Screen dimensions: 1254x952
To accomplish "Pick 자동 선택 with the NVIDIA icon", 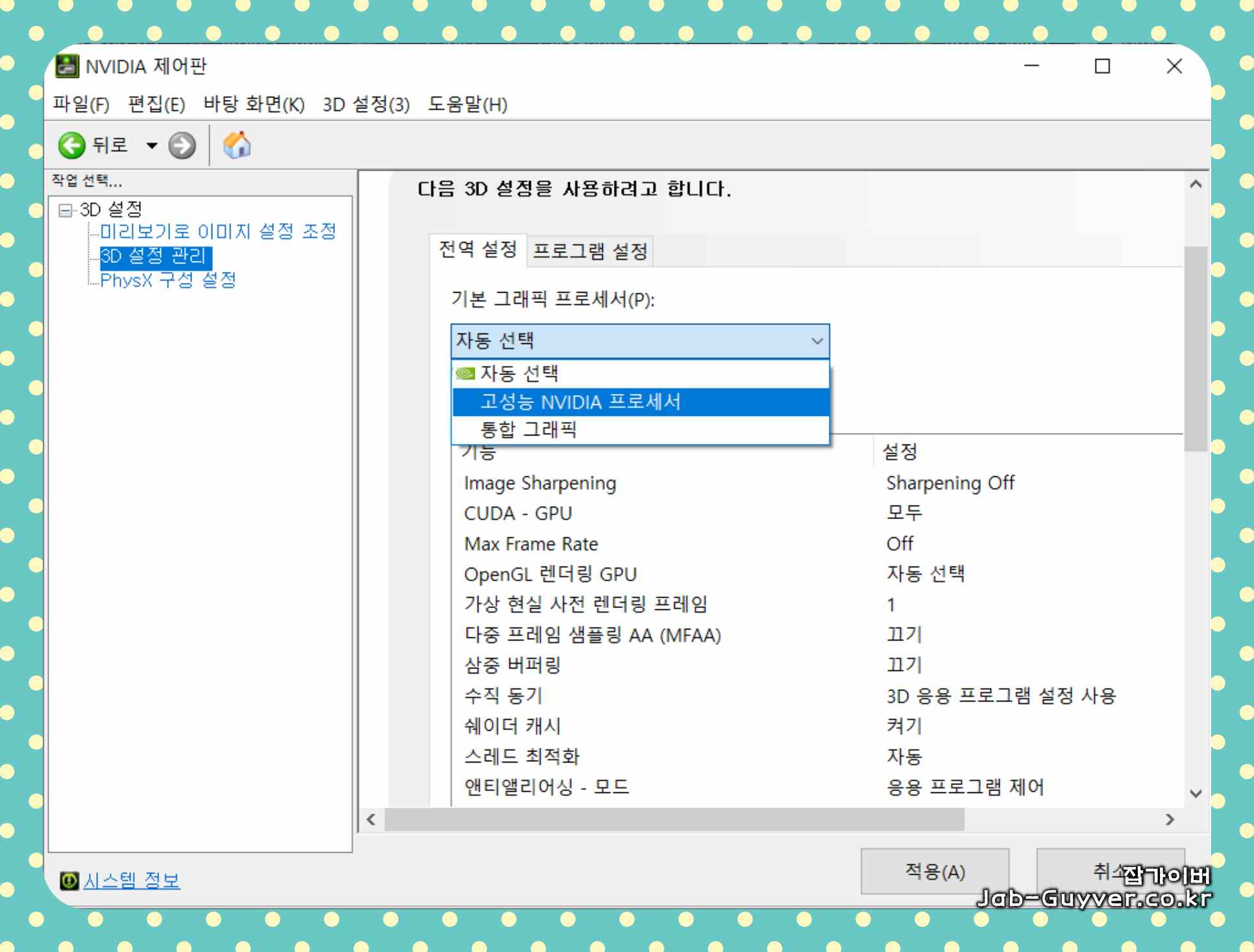I will (x=519, y=373).
